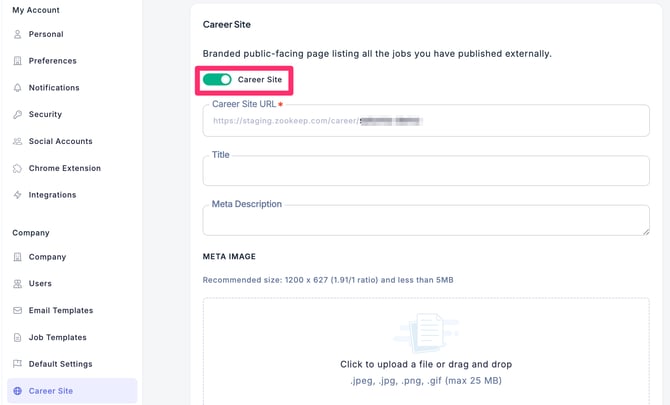670x405 pixels.
Task: Click the Security key icon
Action: coord(17,115)
